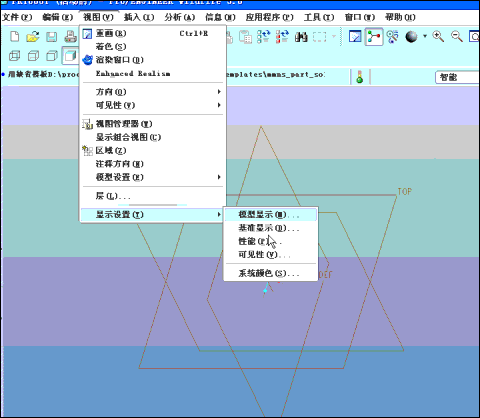Select no hidden display style icon

[x=52, y=55]
